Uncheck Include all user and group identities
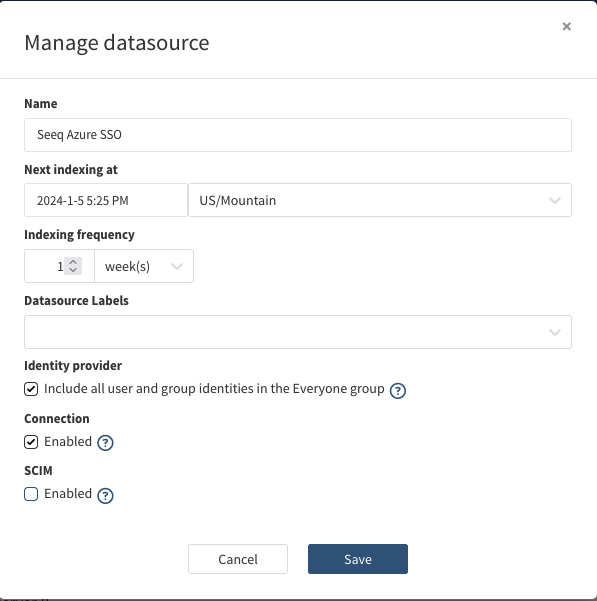The width and height of the screenshot is (597, 601). coord(31,389)
